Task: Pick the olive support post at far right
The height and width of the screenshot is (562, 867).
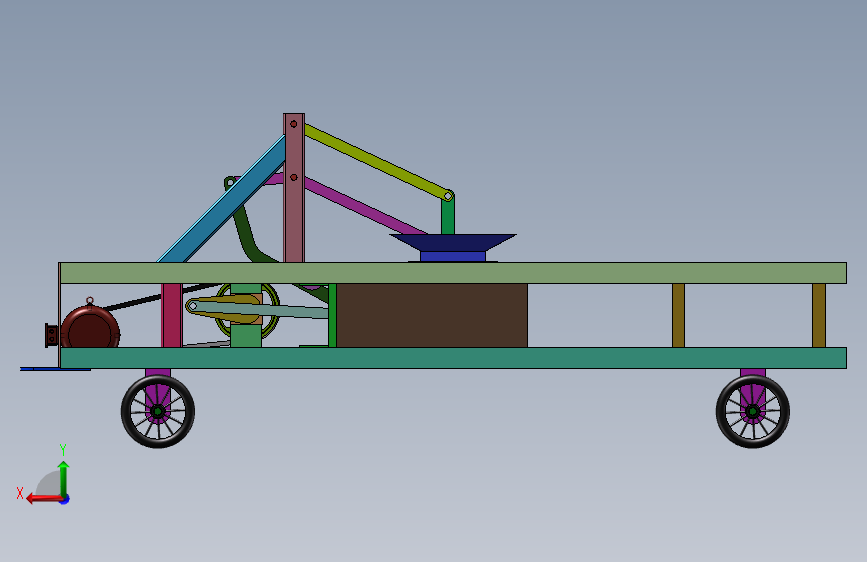Action: pyautogui.click(x=819, y=316)
